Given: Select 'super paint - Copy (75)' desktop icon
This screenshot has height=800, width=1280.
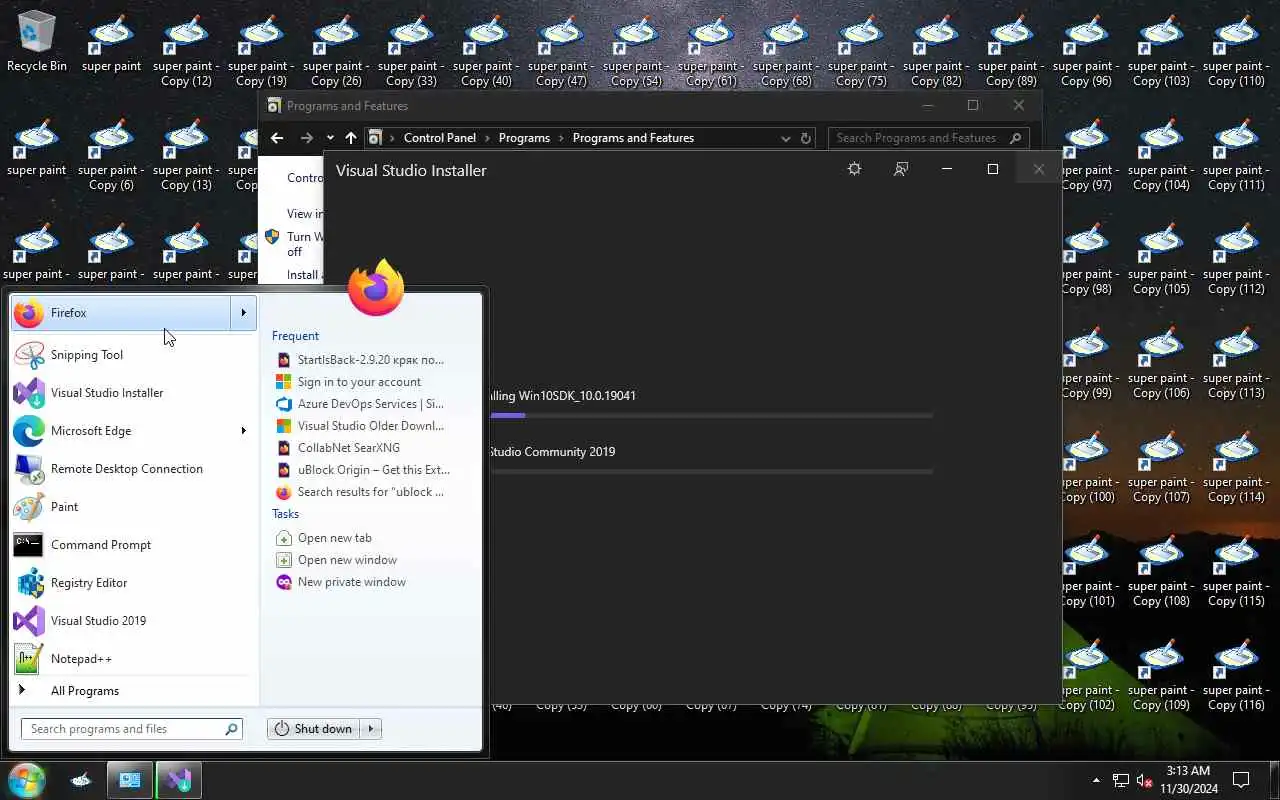Looking at the screenshot, I should pyautogui.click(x=861, y=51).
